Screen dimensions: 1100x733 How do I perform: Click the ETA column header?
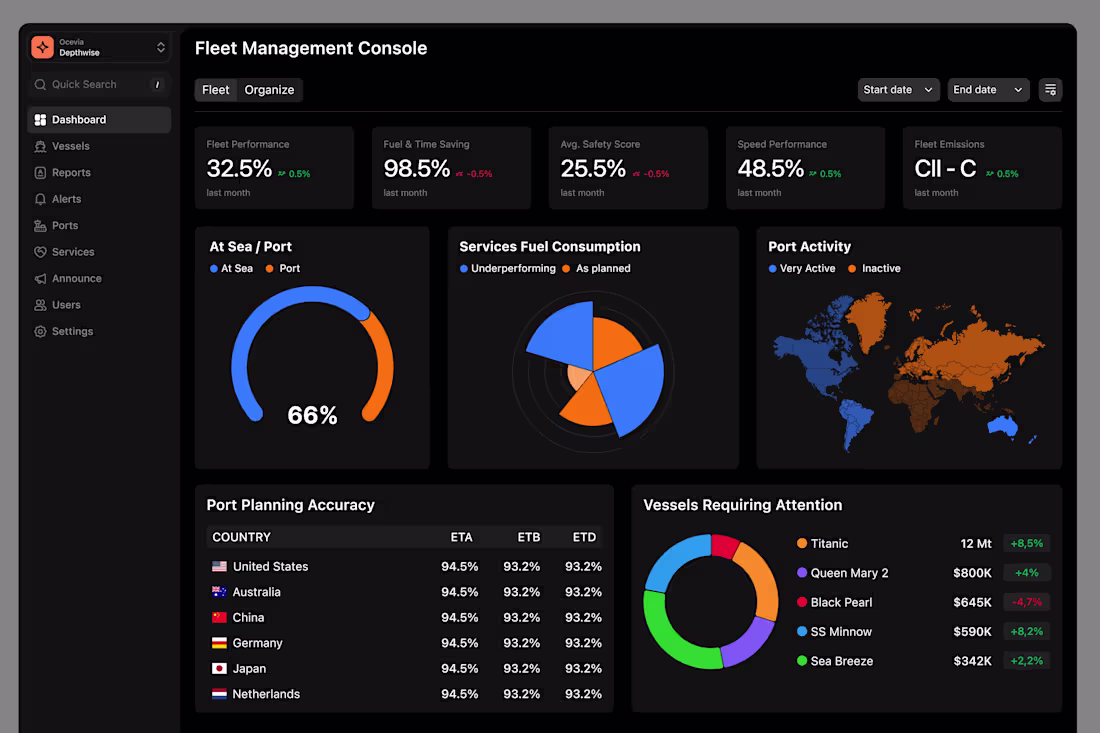point(461,537)
